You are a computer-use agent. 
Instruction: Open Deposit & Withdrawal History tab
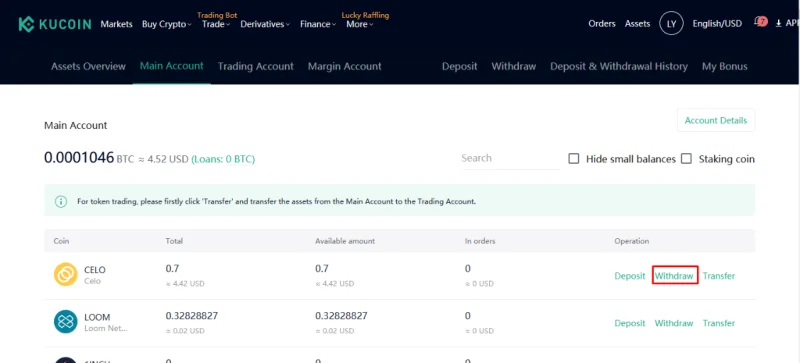[x=619, y=66]
